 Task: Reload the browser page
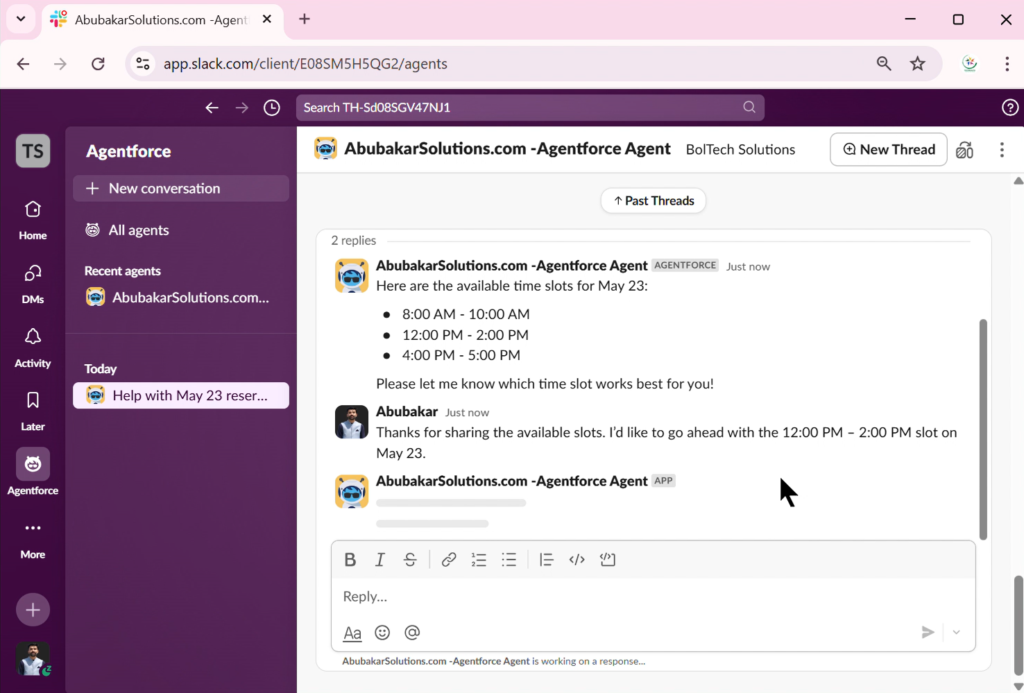98,64
